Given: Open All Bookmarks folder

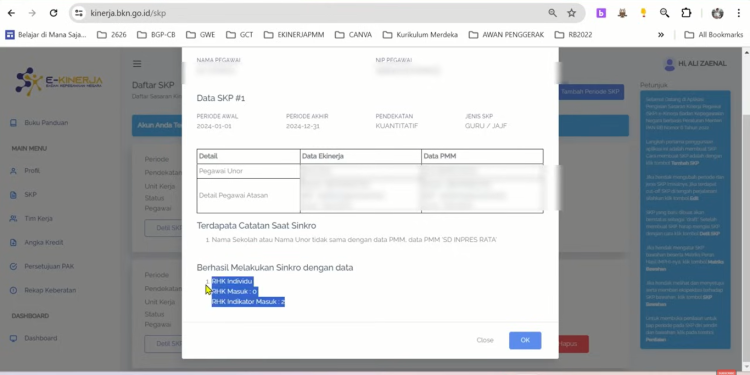Looking at the screenshot, I should (x=714, y=34).
